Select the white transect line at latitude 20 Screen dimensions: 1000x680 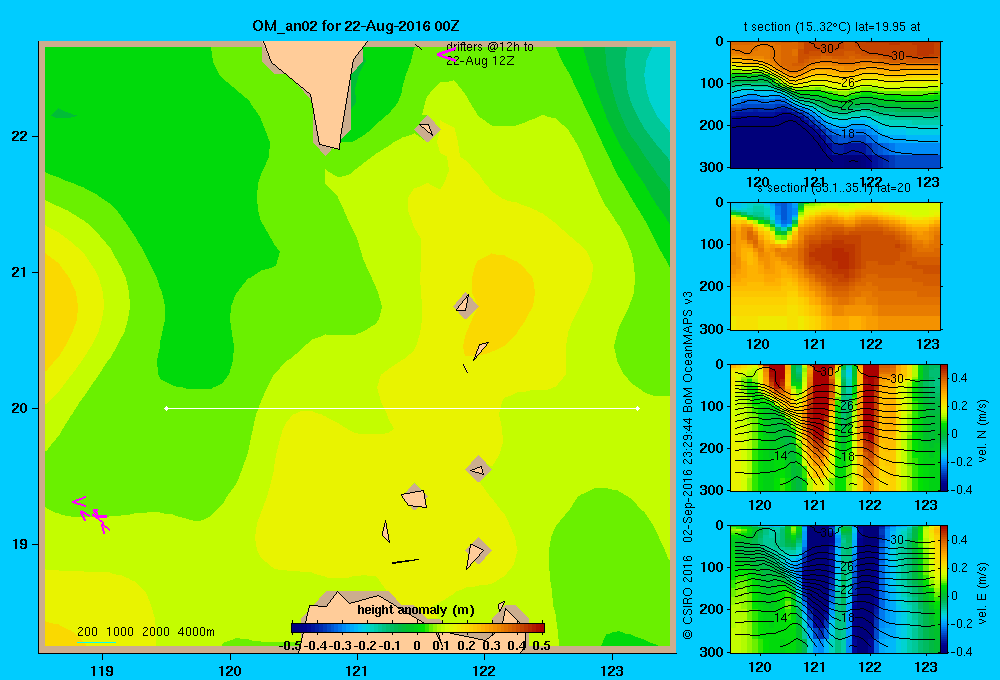[x=402, y=408]
